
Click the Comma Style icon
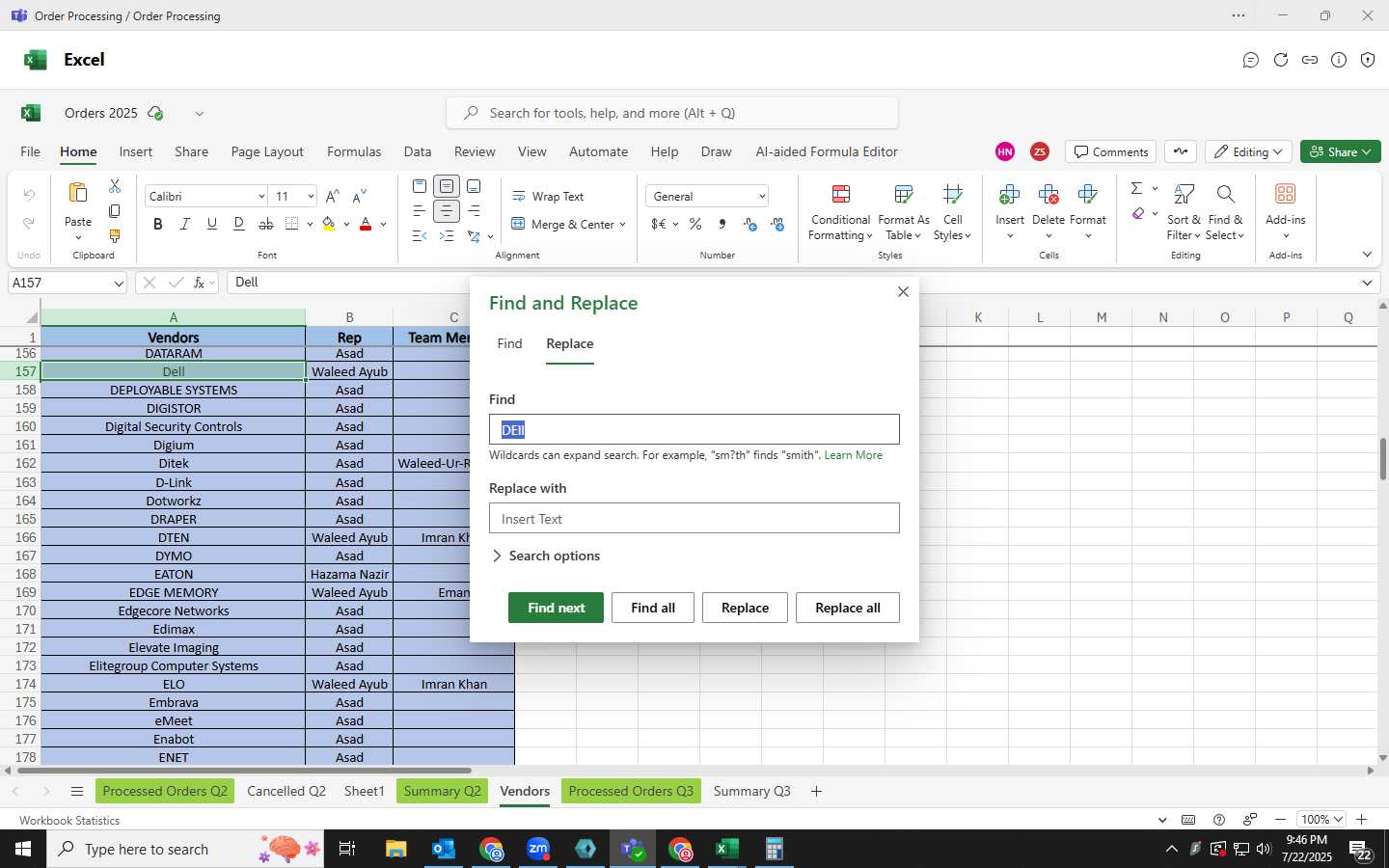pos(722,224)
